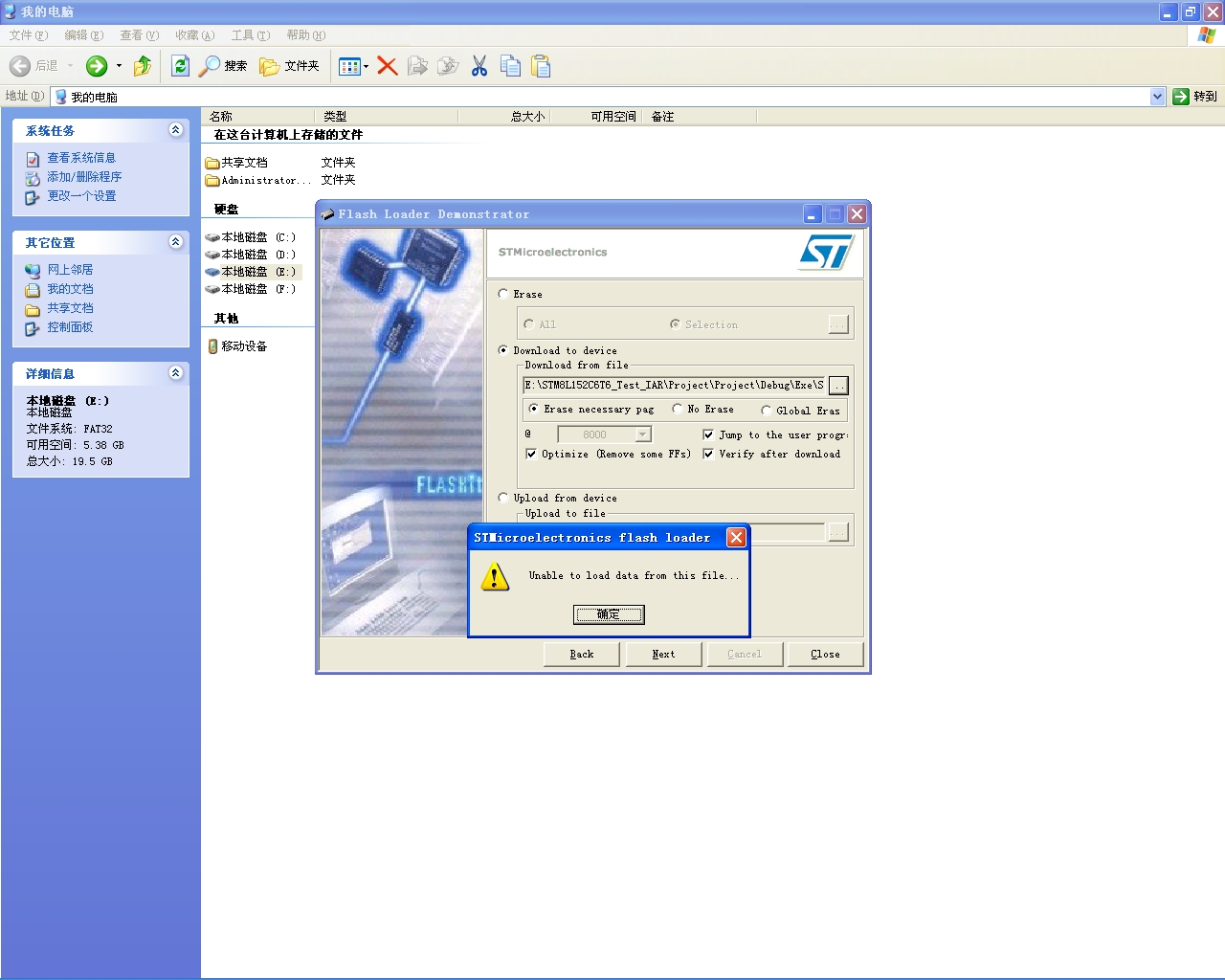Select Upload from device radio option
The image size is (1225, 980).
click(x=503, y=498)
